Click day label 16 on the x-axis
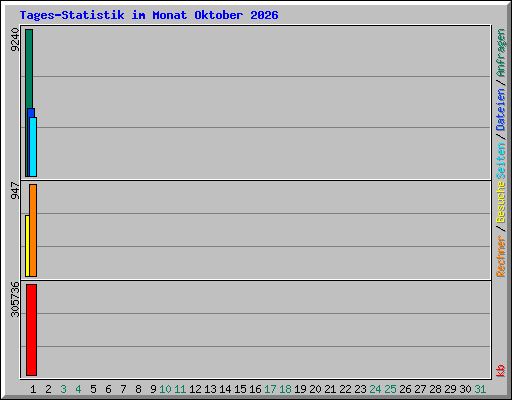This screenshot has width=512, height=400. 255,389
